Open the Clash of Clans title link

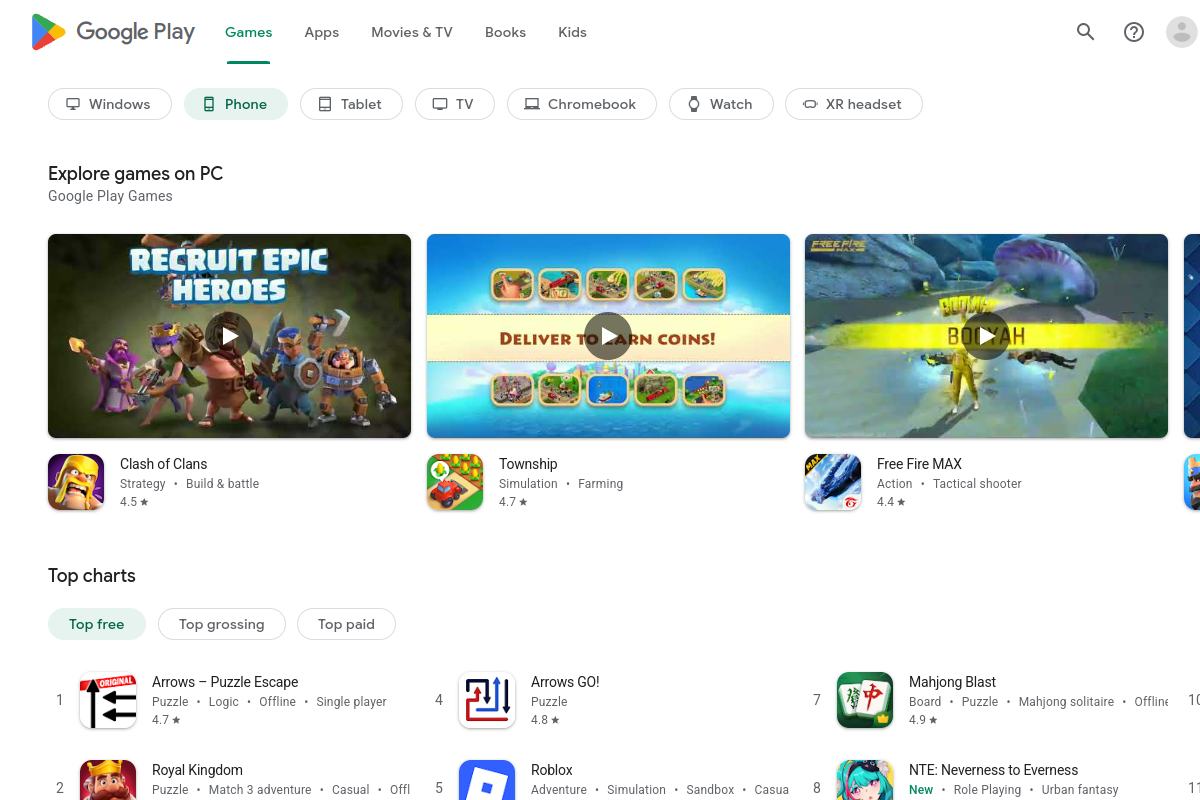pos(164,464)
